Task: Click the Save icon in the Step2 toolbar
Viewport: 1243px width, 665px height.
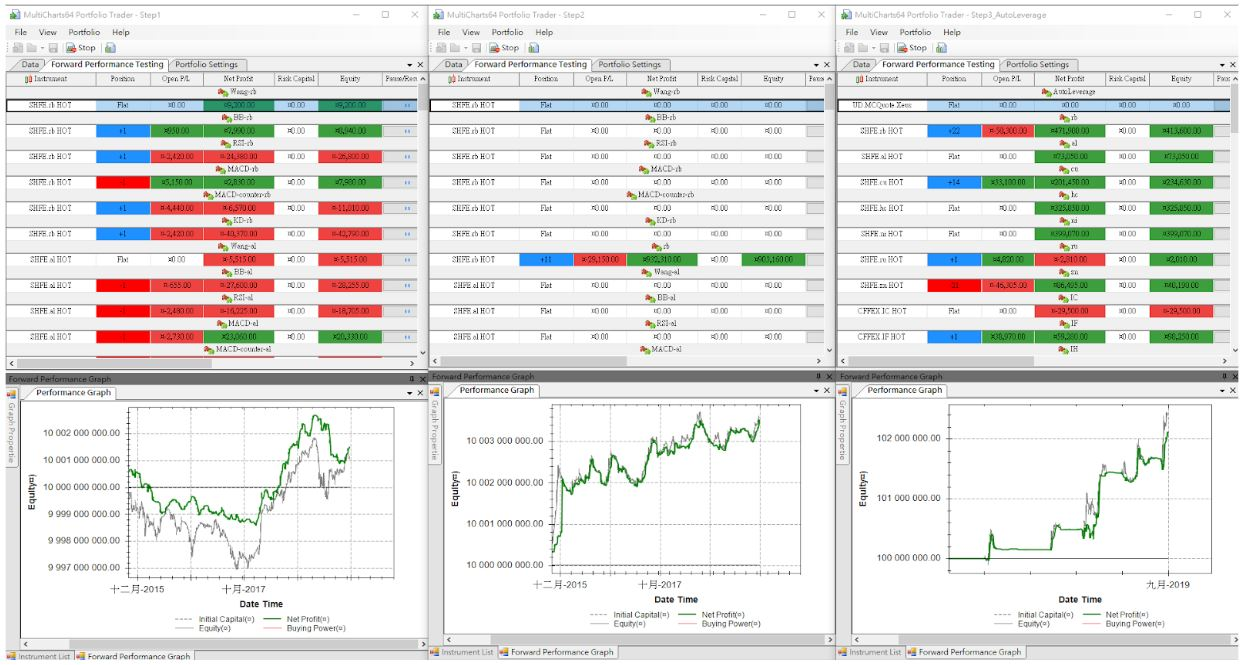Action: [476, 48]
